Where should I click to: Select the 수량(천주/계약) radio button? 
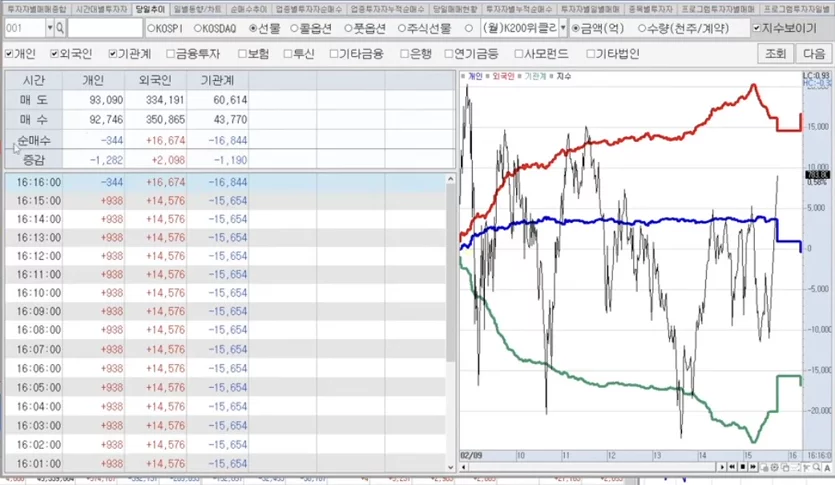tap(642, 28)
